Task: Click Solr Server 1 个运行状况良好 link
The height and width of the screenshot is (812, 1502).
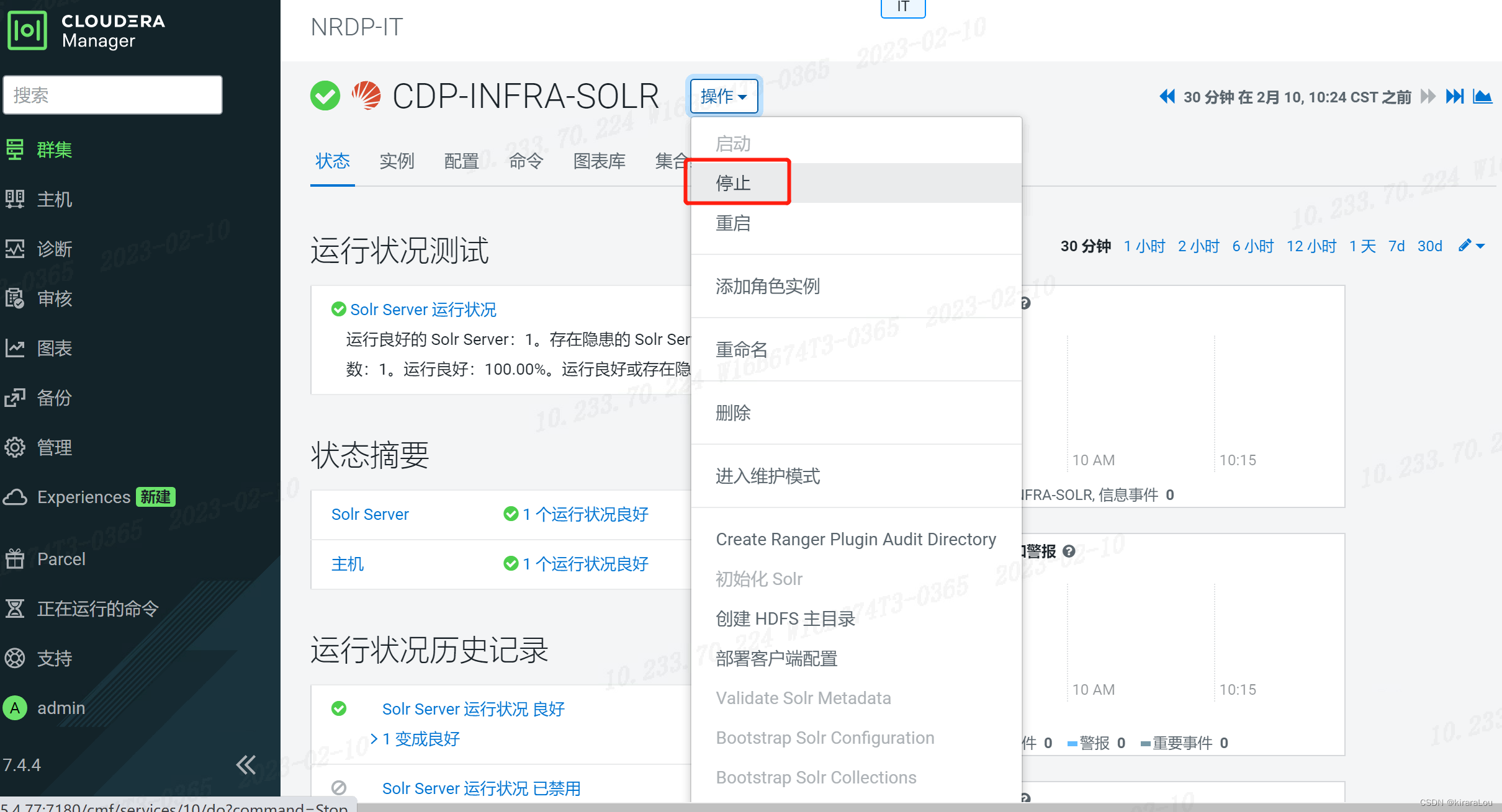Action: [x=585, y=514]
